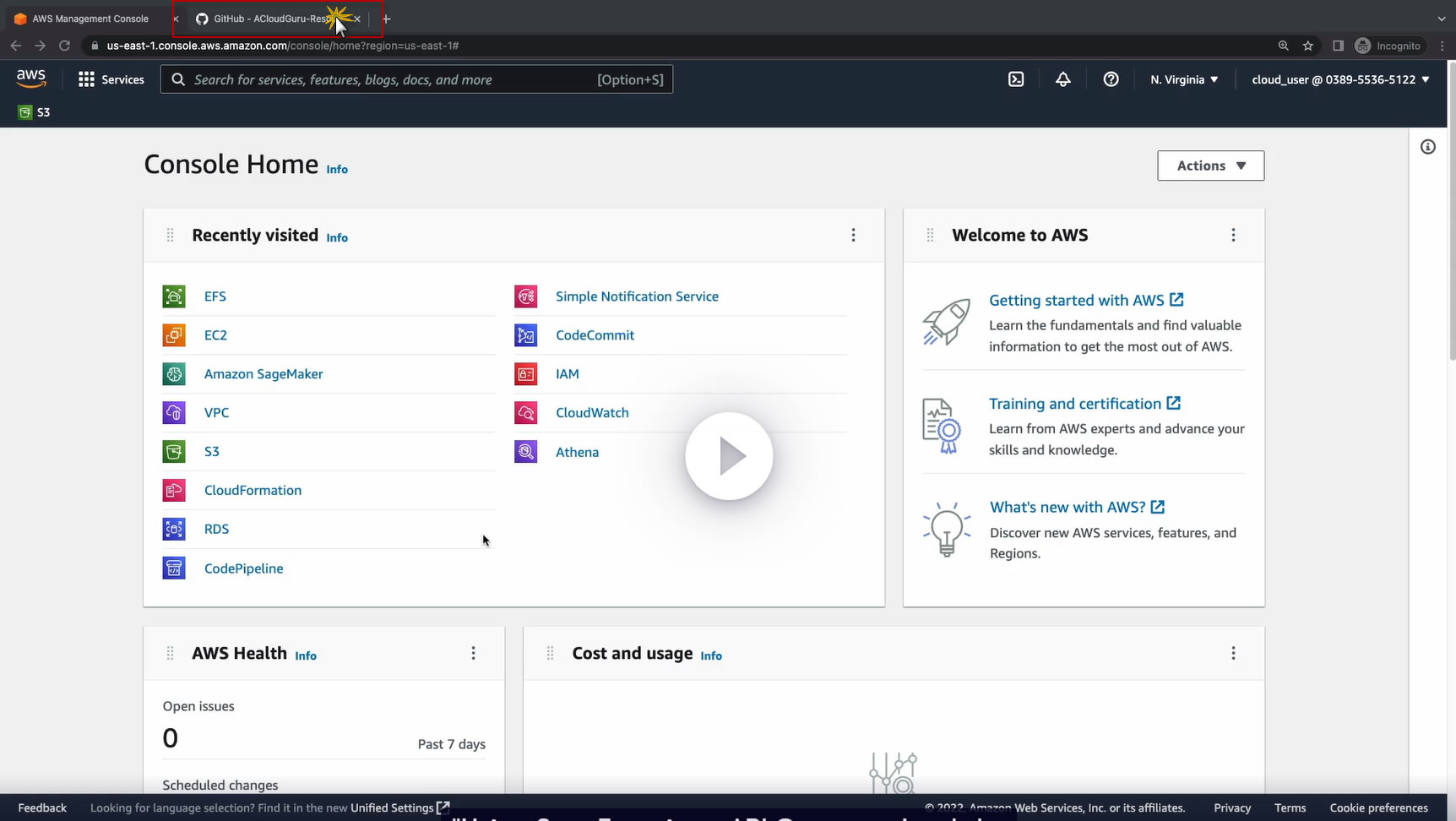Click the CloudFormation service icon
The image size is (1456, 821).
coord(174,490)
